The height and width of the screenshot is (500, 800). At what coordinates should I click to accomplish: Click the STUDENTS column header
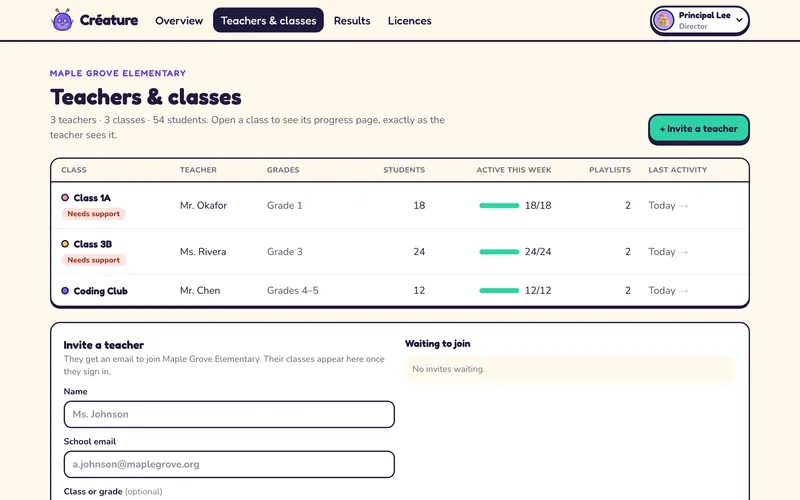[x=404, y=170]
